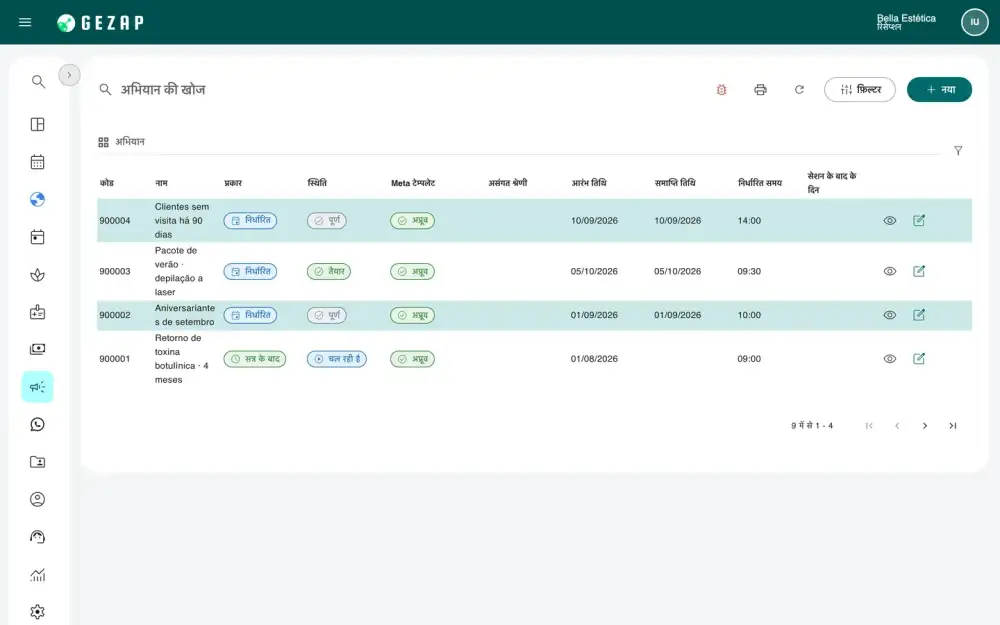Sort by the आरंभ तिथि column header

click(x=589, y=183)
